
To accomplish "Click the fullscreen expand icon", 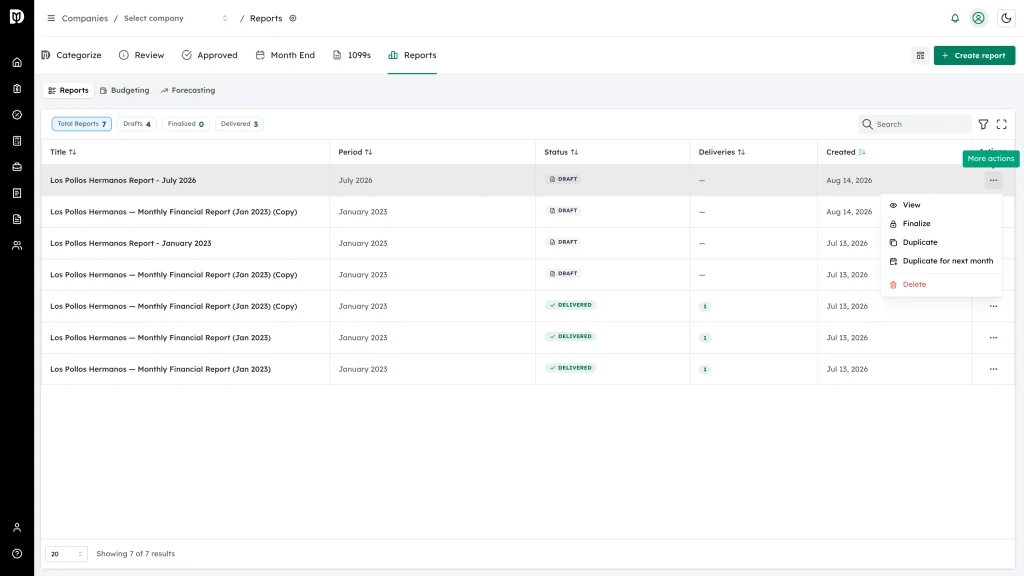I will tap(1002, 124).
